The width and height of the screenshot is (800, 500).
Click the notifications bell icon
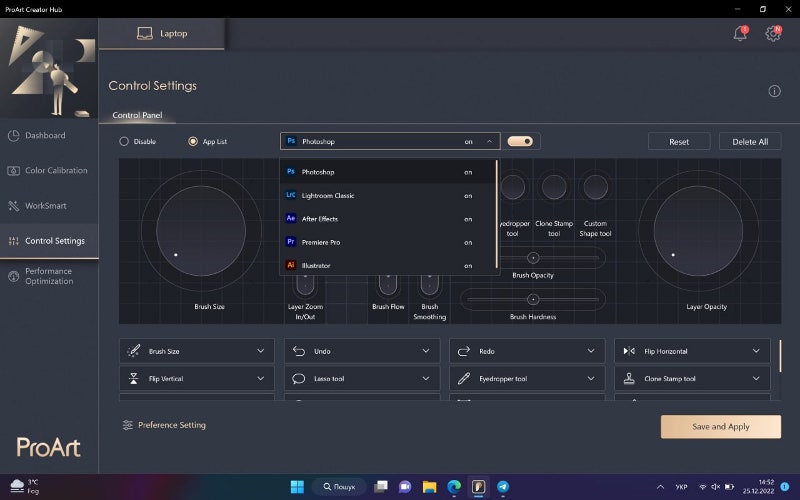pyautogui.click(x=740, y=33)
